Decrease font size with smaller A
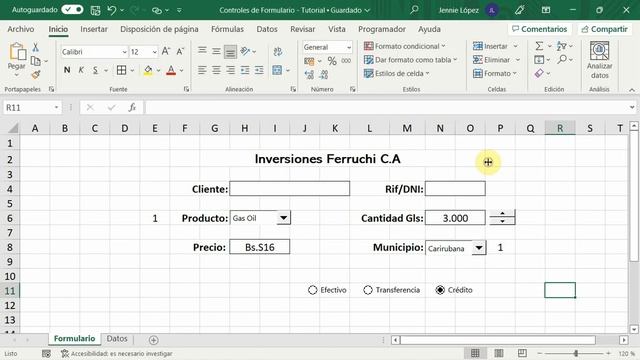The height and width of the screenshot is (360, 640). (180, 51)
